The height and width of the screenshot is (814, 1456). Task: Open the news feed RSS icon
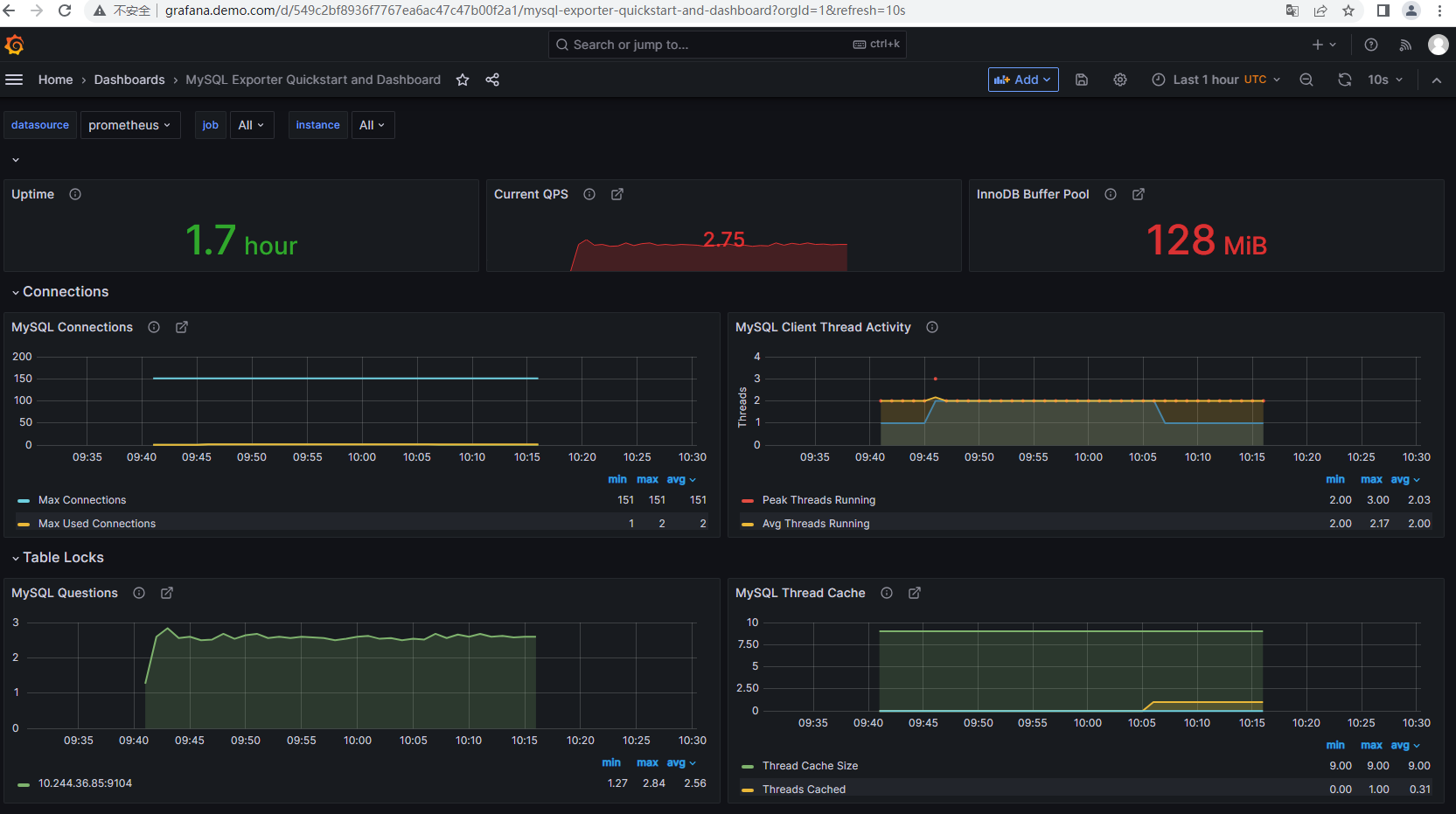click(1405, 45)
